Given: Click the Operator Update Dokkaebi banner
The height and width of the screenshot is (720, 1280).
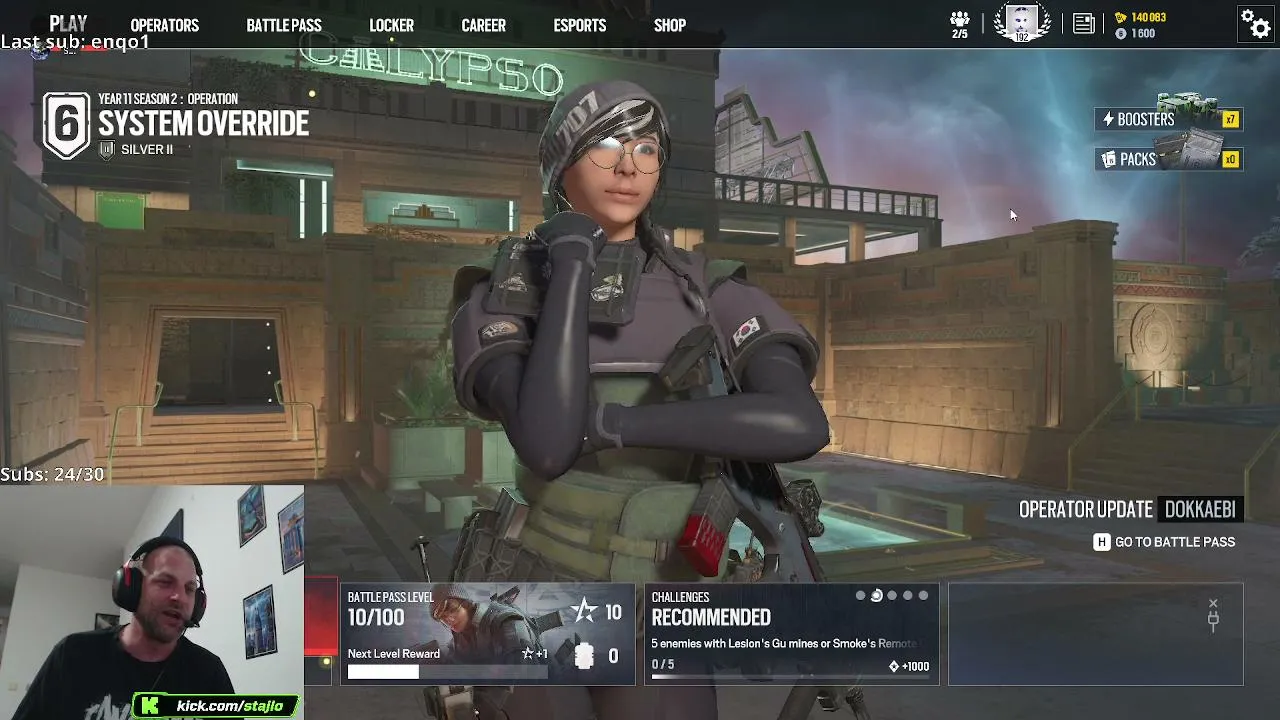Looking at the screenshot, I should pos(1131,510).
